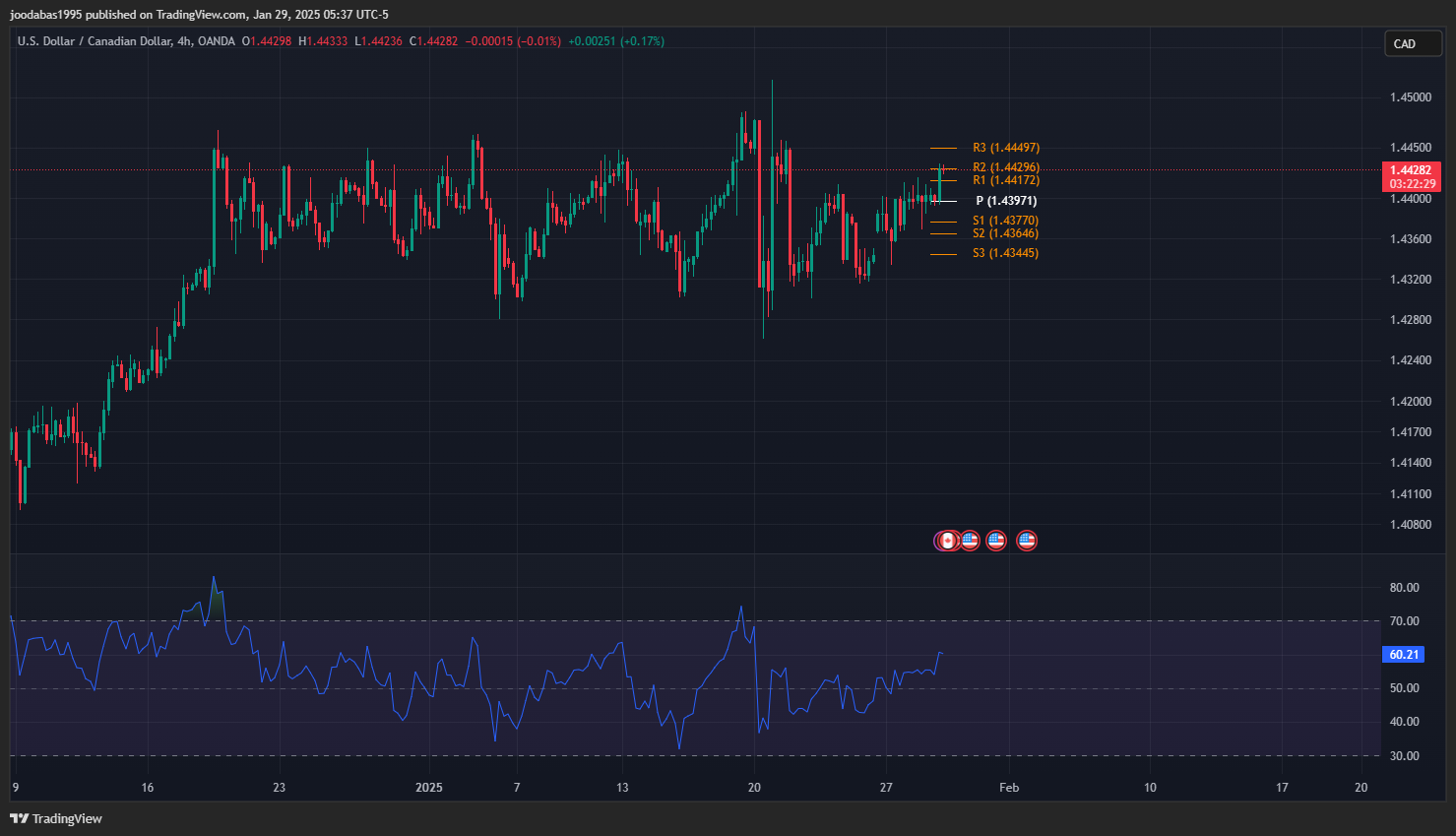Click the 2025 label on time axis
Image resolution: width=1456 pixels, height=836 pixels.
click(x=429, y=787)
